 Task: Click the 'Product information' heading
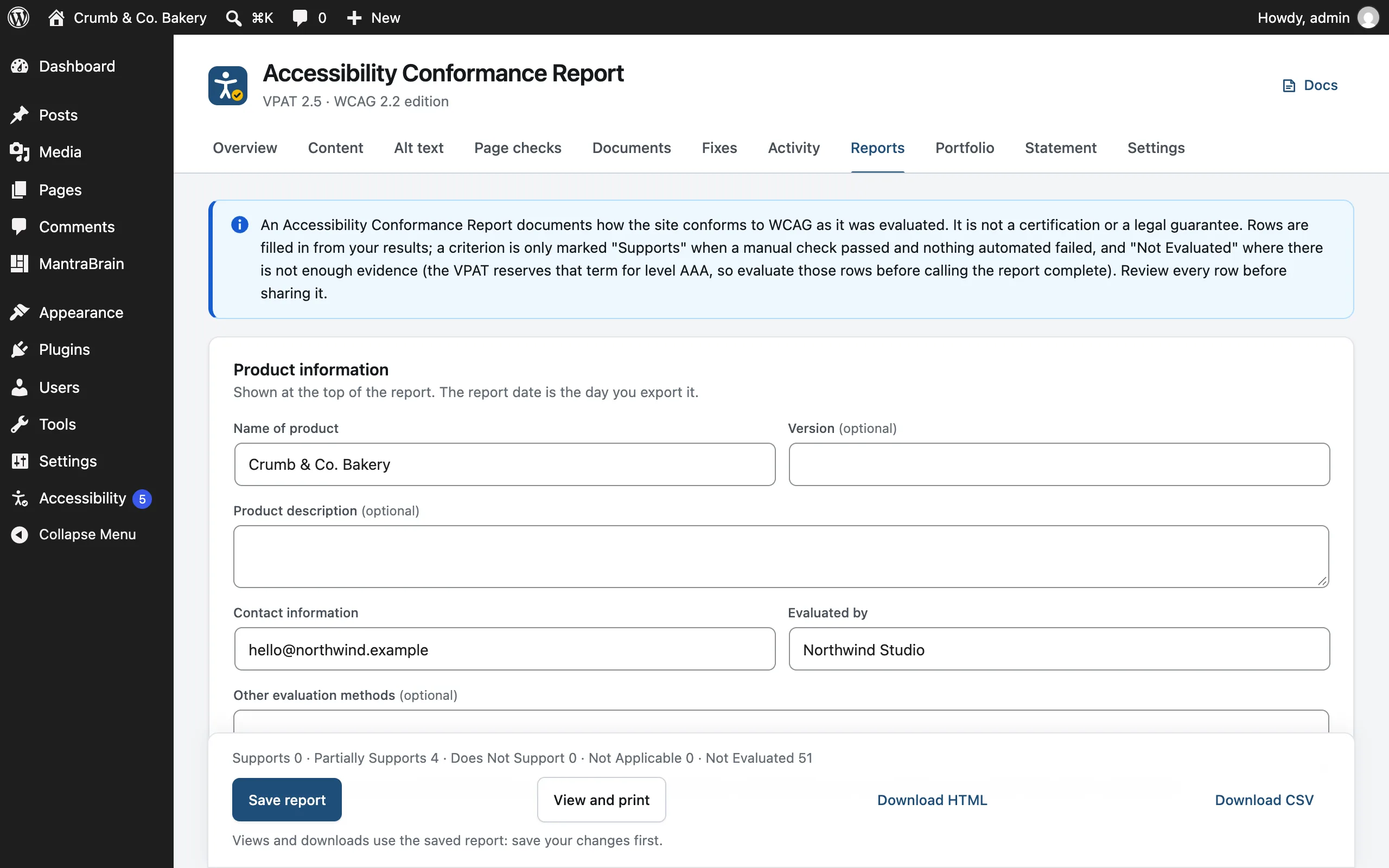pyautogui.click(x=310, y=369)
